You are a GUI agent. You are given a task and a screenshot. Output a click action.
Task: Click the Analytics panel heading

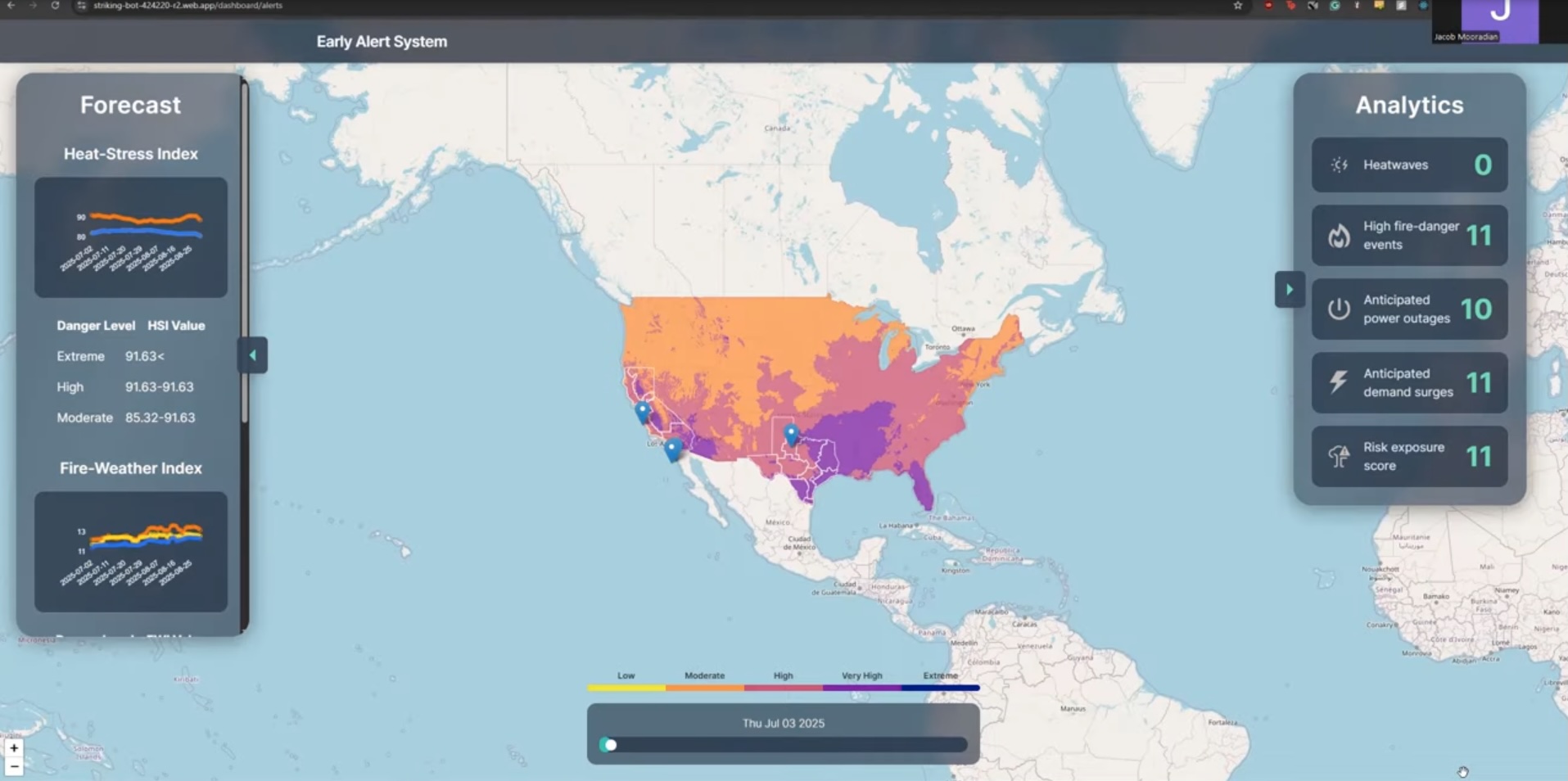coord(1409,105)
